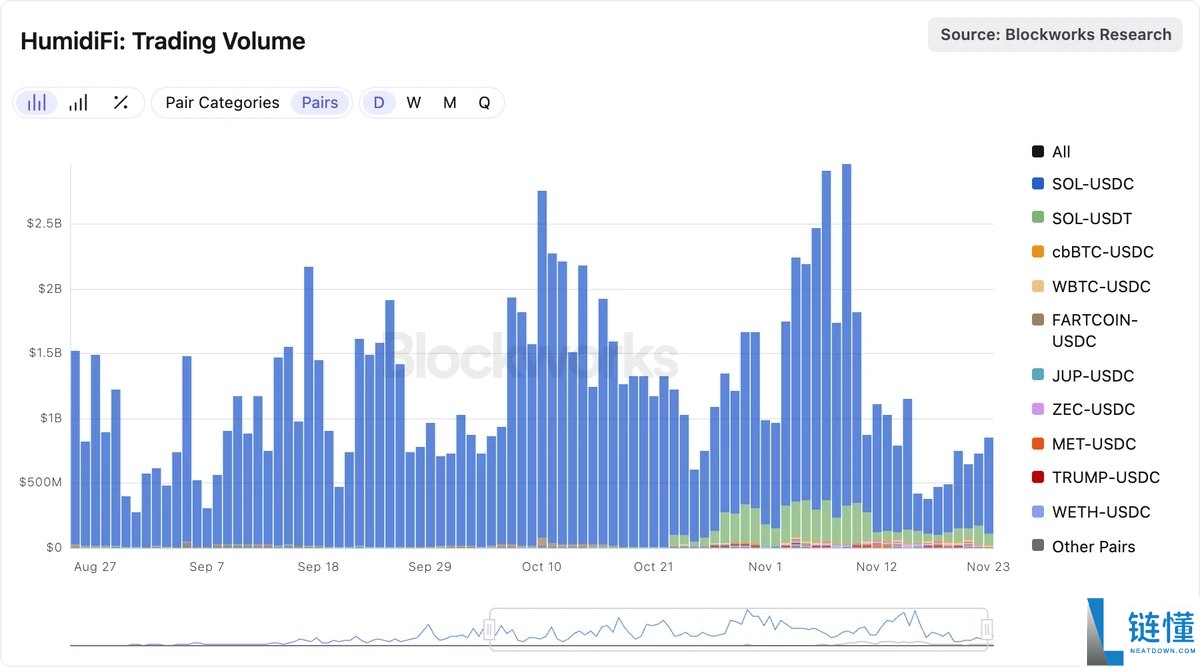Click Source: Blockworks Research button
This screenshot has height=667, width=1200.
[x=1055, y=35]
